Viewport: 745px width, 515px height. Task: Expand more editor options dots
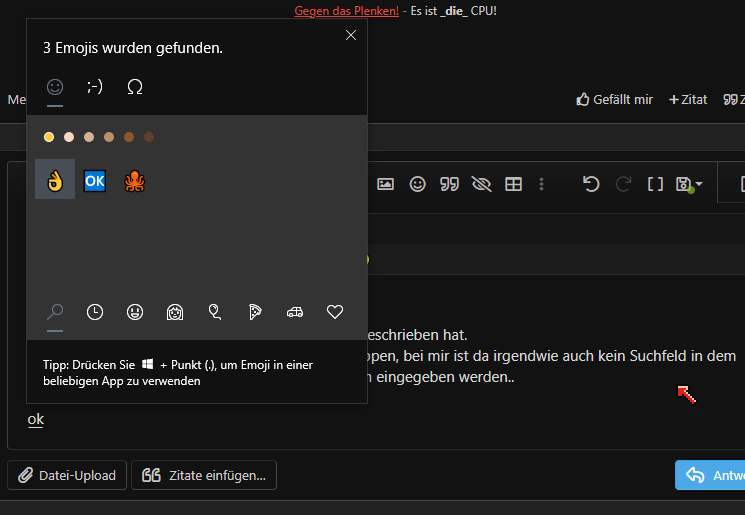[x=541, y=184]
